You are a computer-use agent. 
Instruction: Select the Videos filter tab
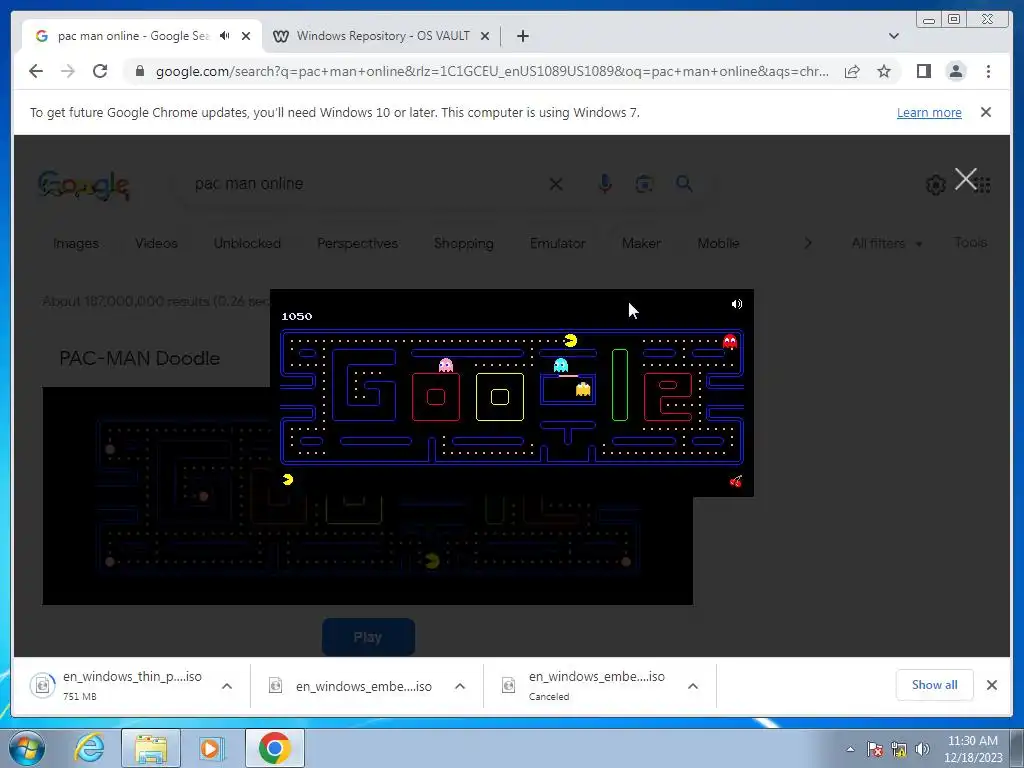[156, 243]
